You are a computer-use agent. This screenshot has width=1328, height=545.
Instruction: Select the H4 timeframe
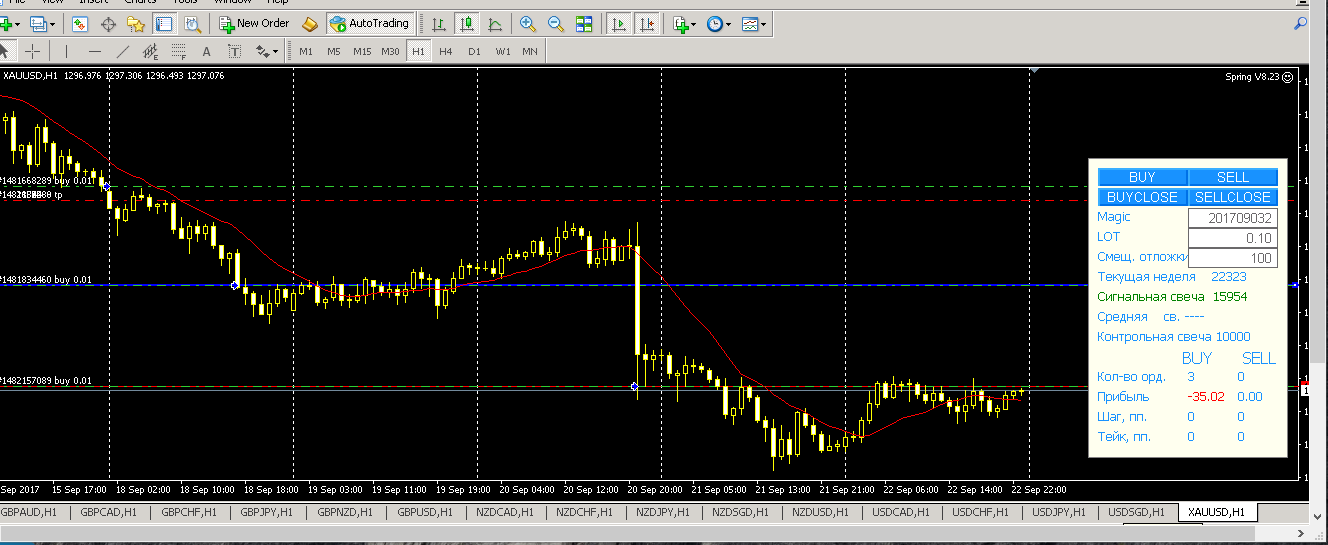point(446,51)
